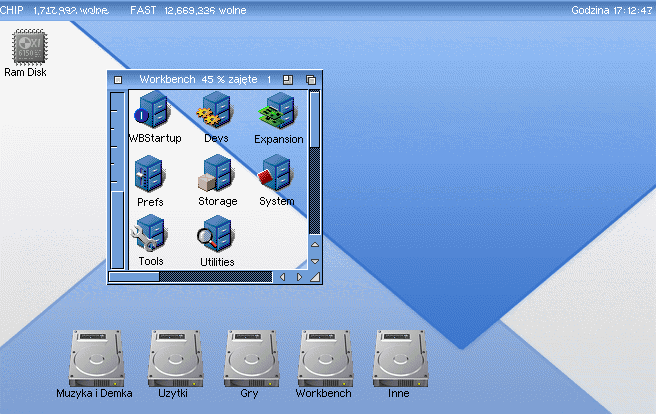Click the Godzina clock display
The height and width of the screenshot is (414, 656).
tap(611, 10)
